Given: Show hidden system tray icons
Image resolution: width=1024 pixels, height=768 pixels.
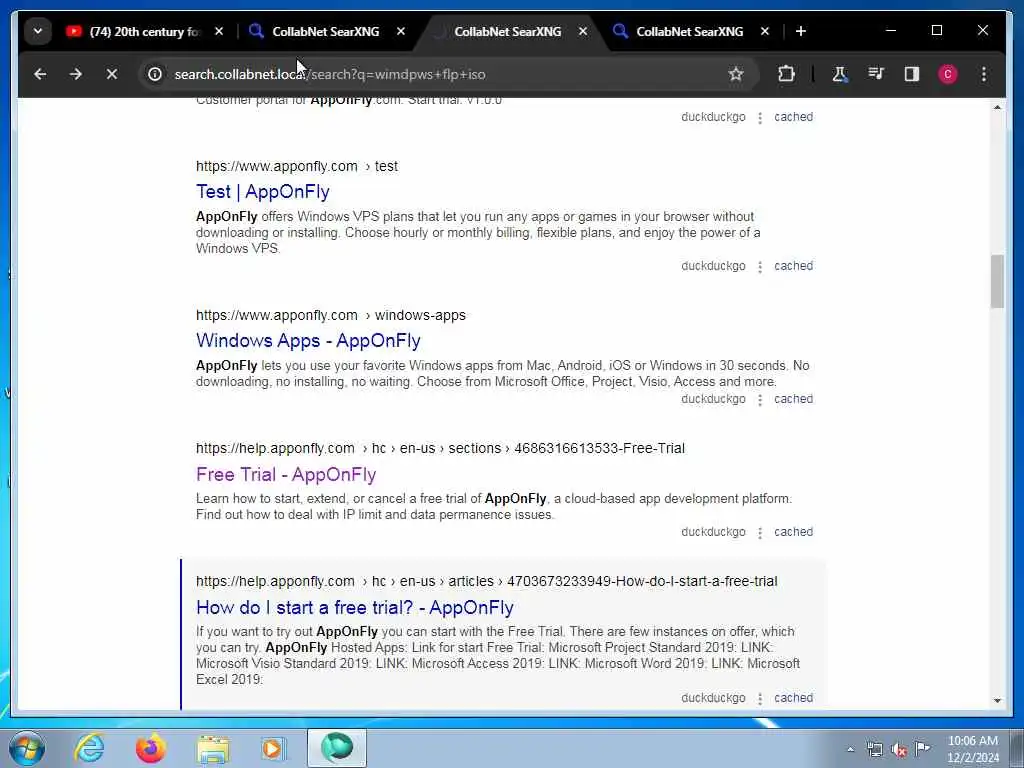Looking at the screenshot, I should pos(850,750).
